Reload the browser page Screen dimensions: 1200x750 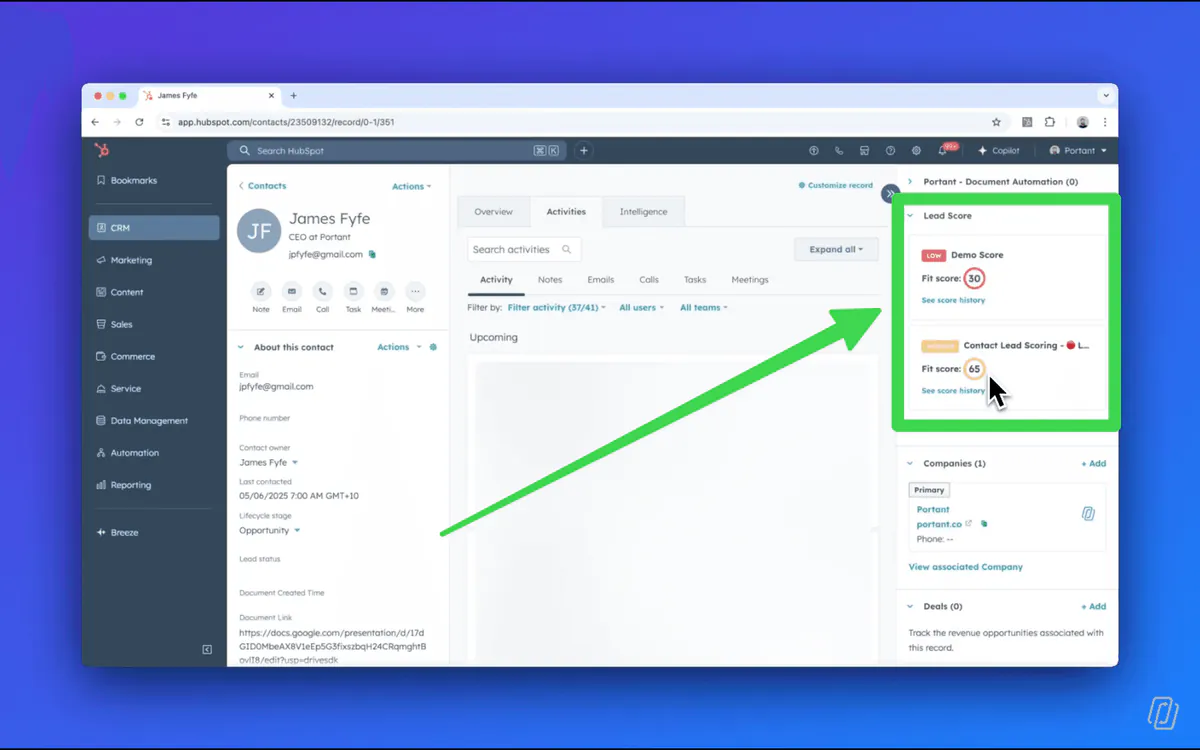[x=139, y=122]
